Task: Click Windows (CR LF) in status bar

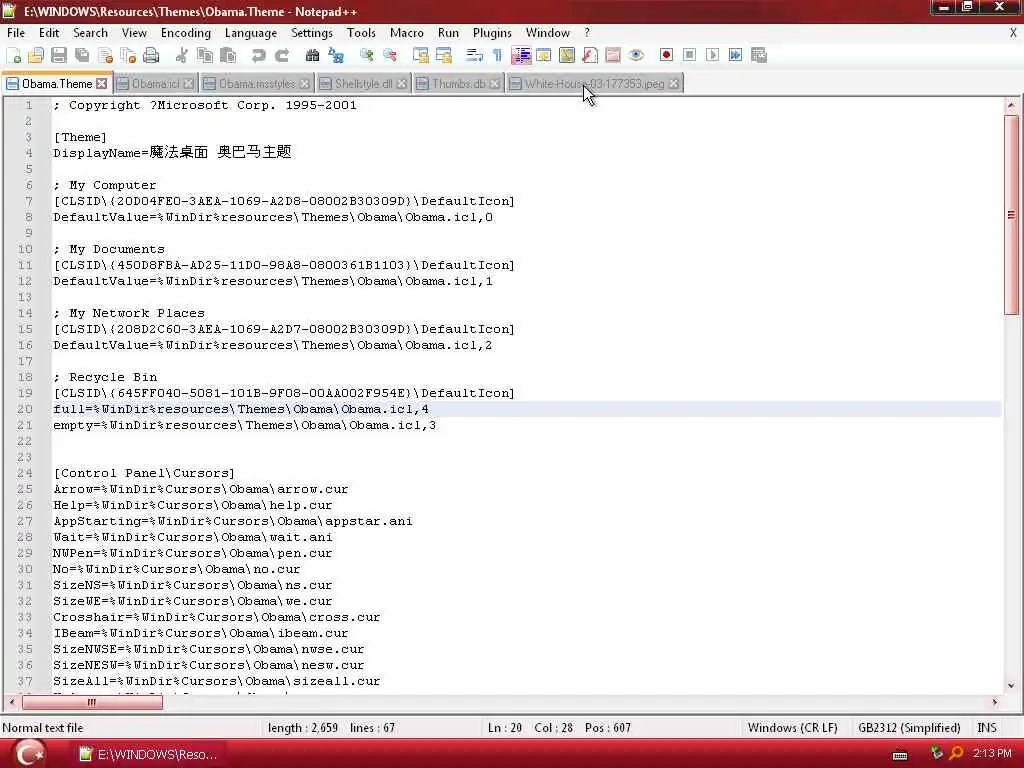Action: point(792,728)
